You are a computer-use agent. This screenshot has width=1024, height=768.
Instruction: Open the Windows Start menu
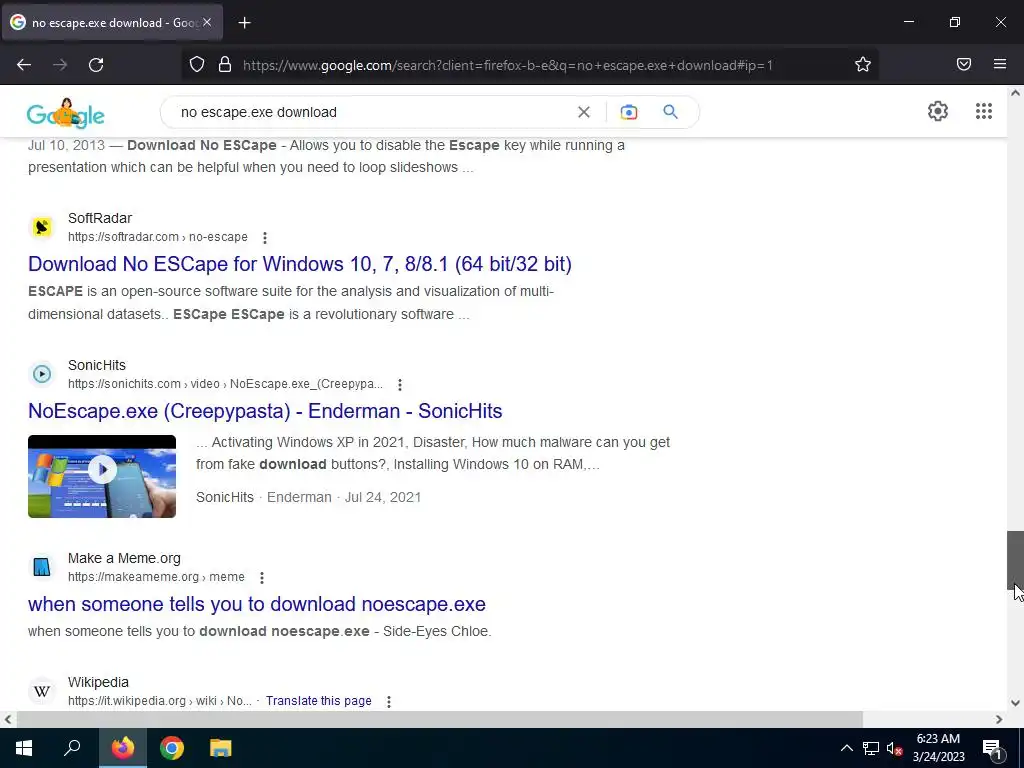(24, 748)
